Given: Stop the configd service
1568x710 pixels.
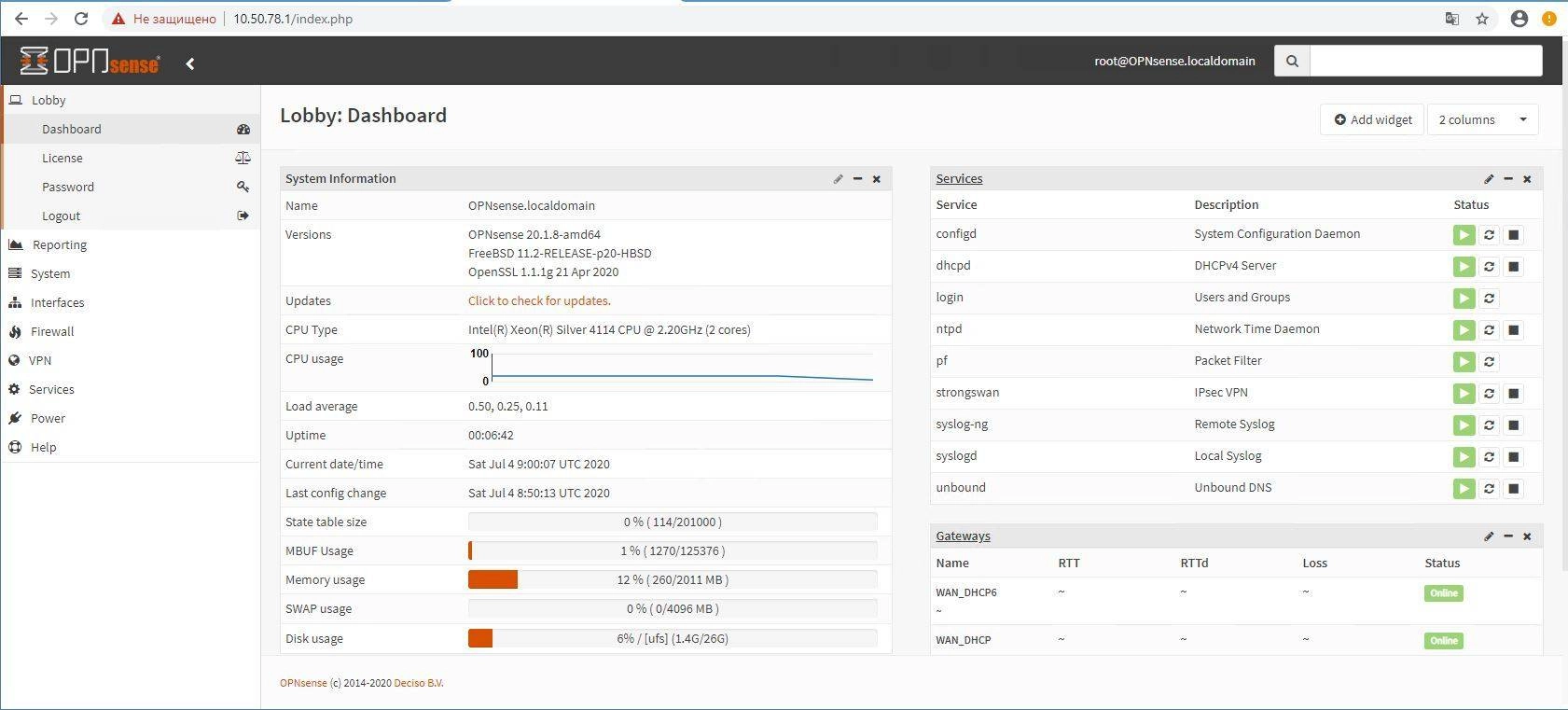Looking at the screenshot, I should click(x=1514, y=235).
